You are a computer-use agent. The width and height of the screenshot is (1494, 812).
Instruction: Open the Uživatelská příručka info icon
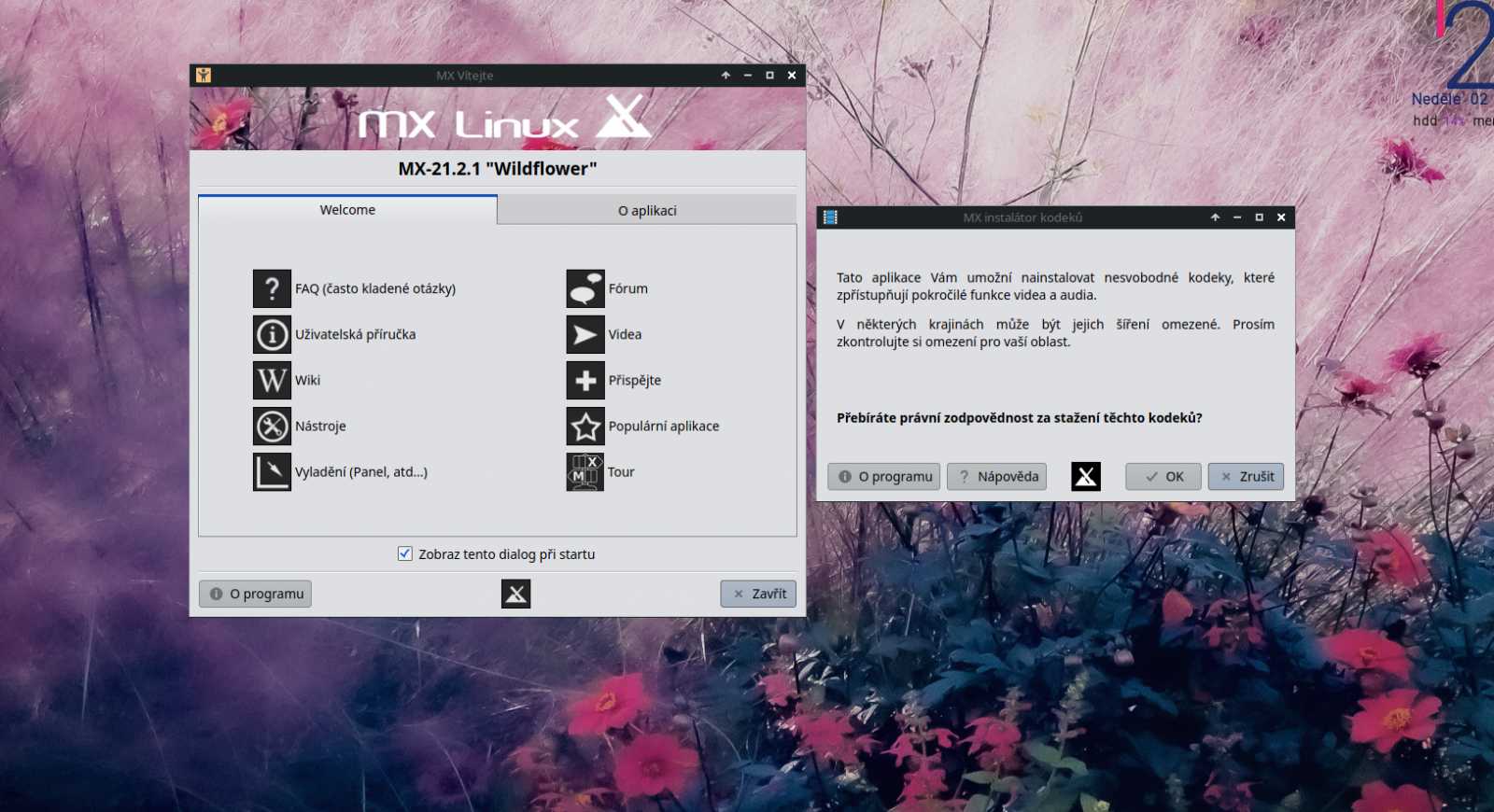[x=272, y=334]
